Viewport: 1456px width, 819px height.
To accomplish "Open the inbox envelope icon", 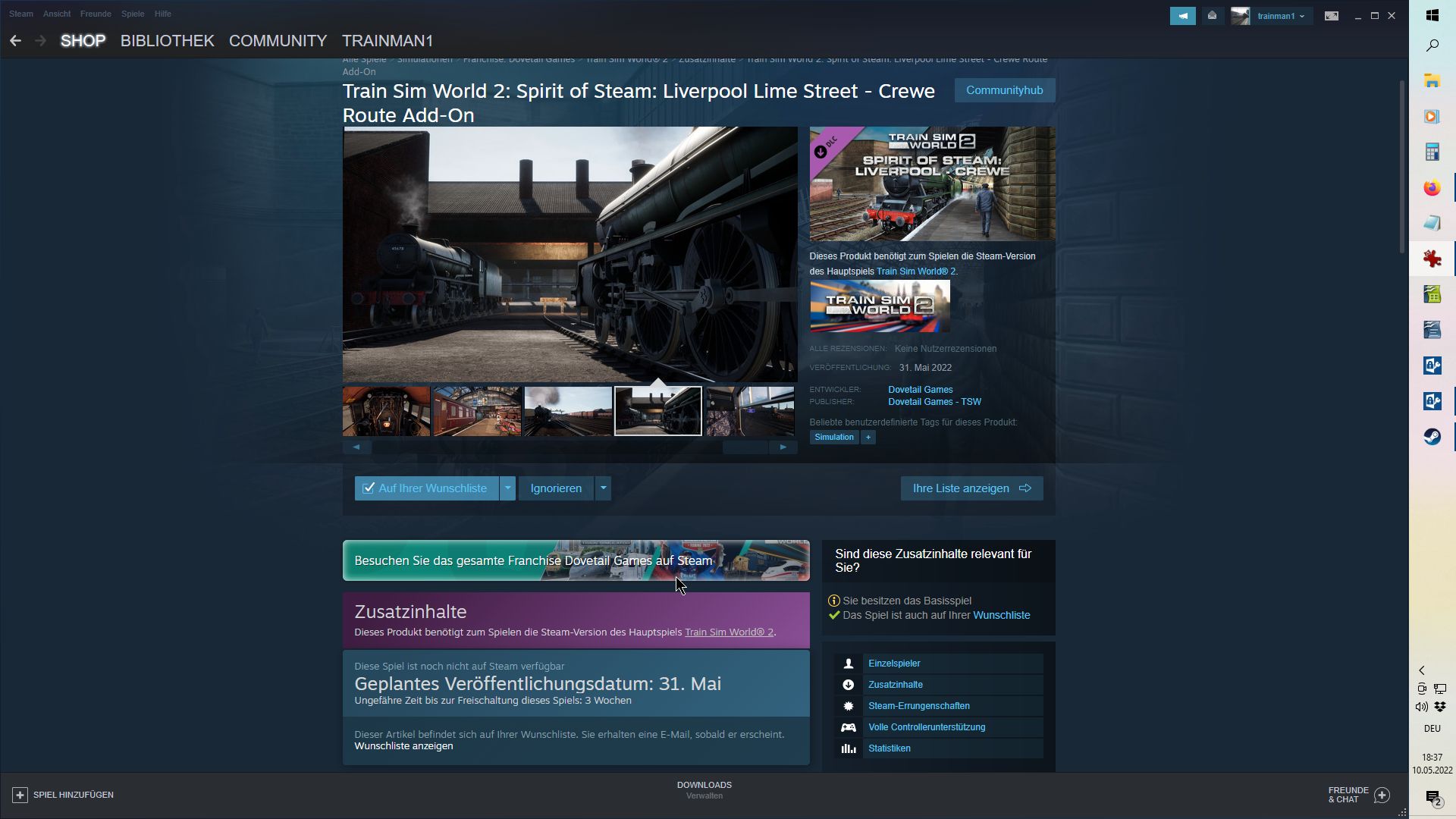I will coord(1212,16).
